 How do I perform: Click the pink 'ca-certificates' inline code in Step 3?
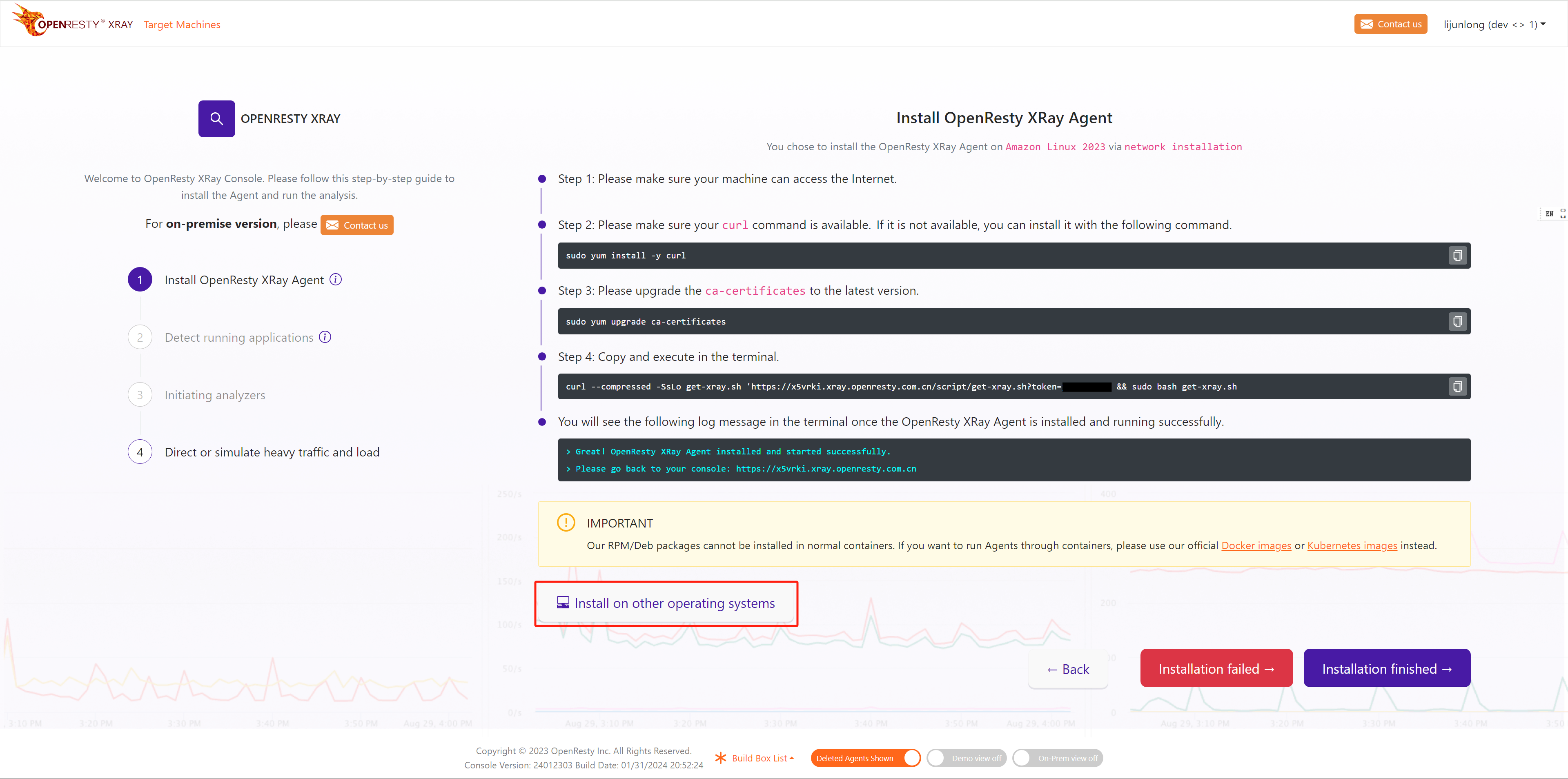coord(755,291)
